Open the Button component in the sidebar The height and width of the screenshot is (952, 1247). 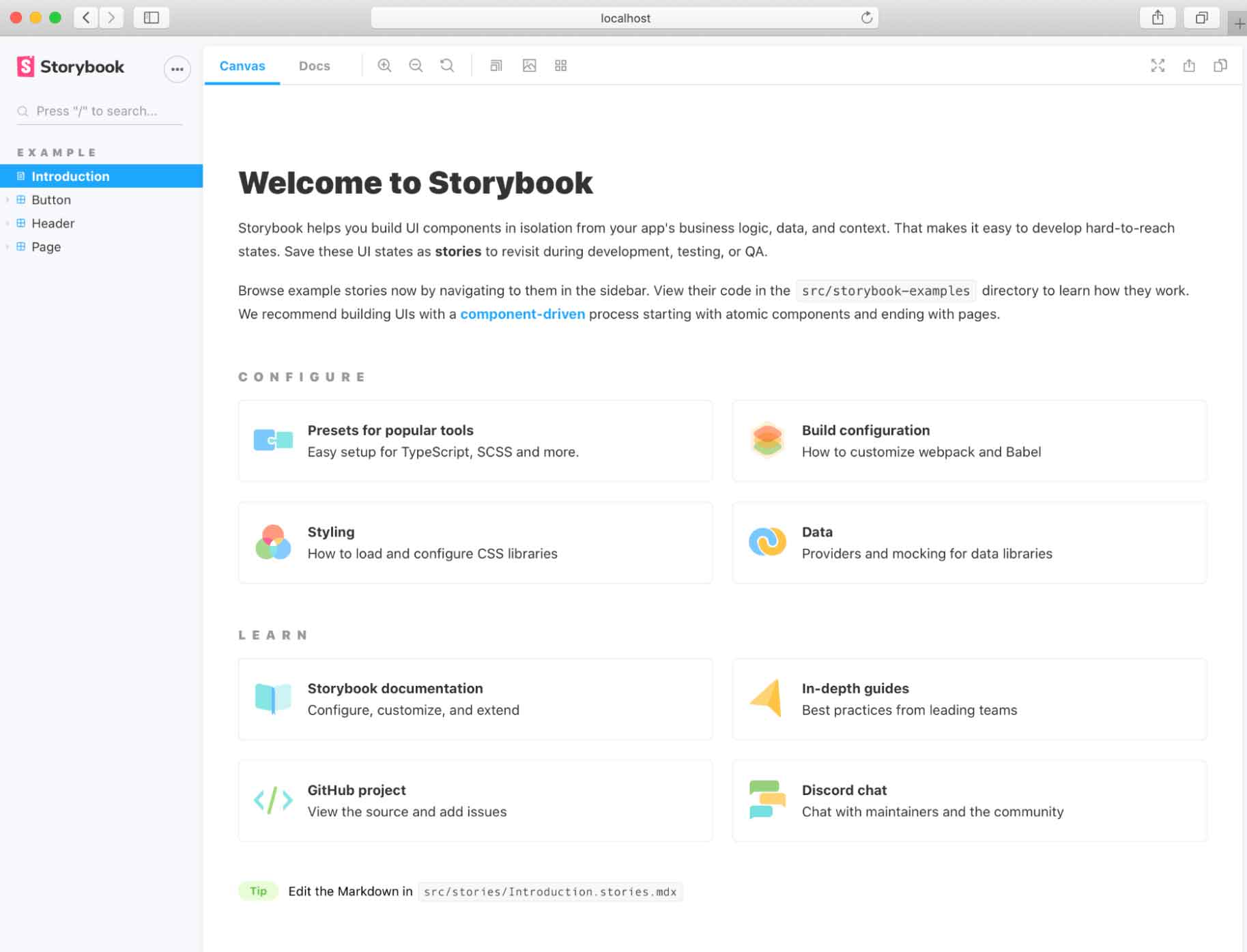click(51, 200)
